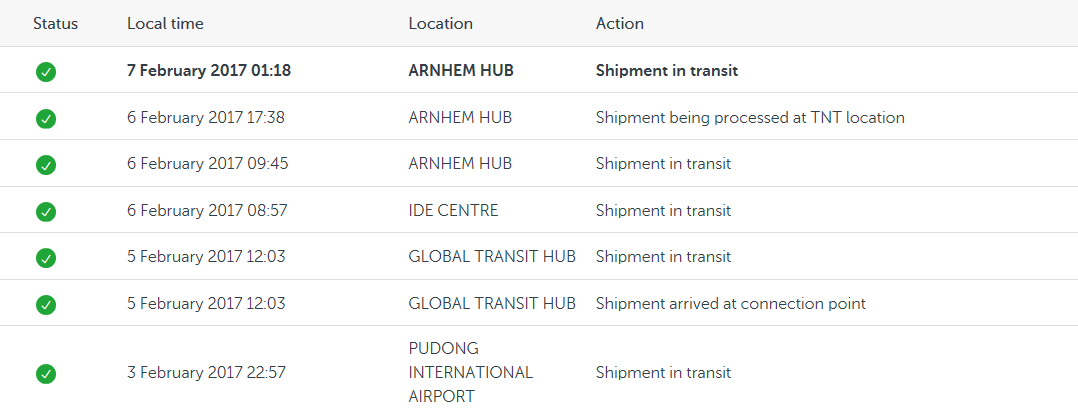Click the checkmark beside Shipment arrived at connection point
This screenshot has width=1078, height=417.
click(x=46, y=304)
